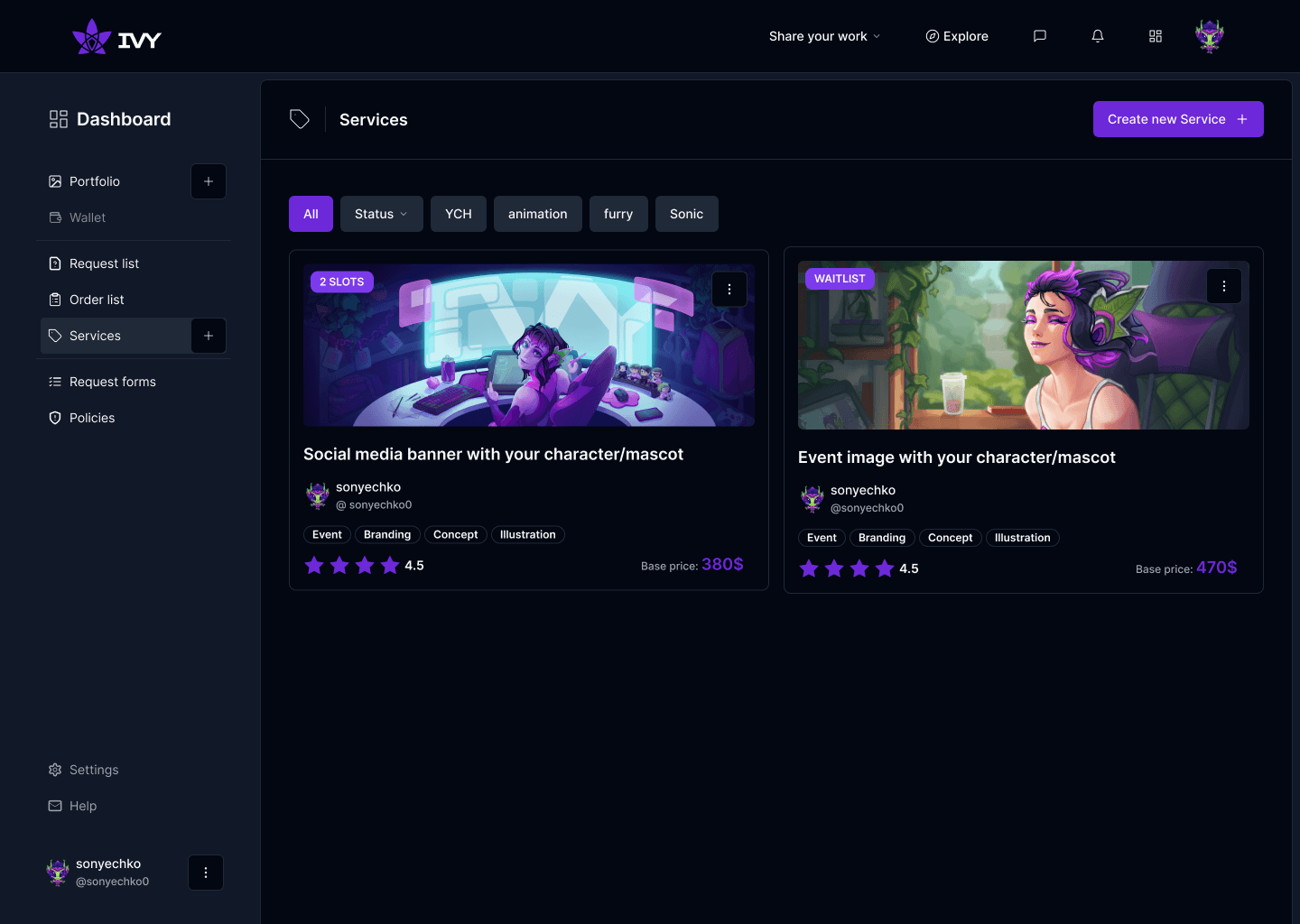The image size is (1300, 924).
Task: Click Illustration tag on Social media banner card
Action: pos(528,534)
